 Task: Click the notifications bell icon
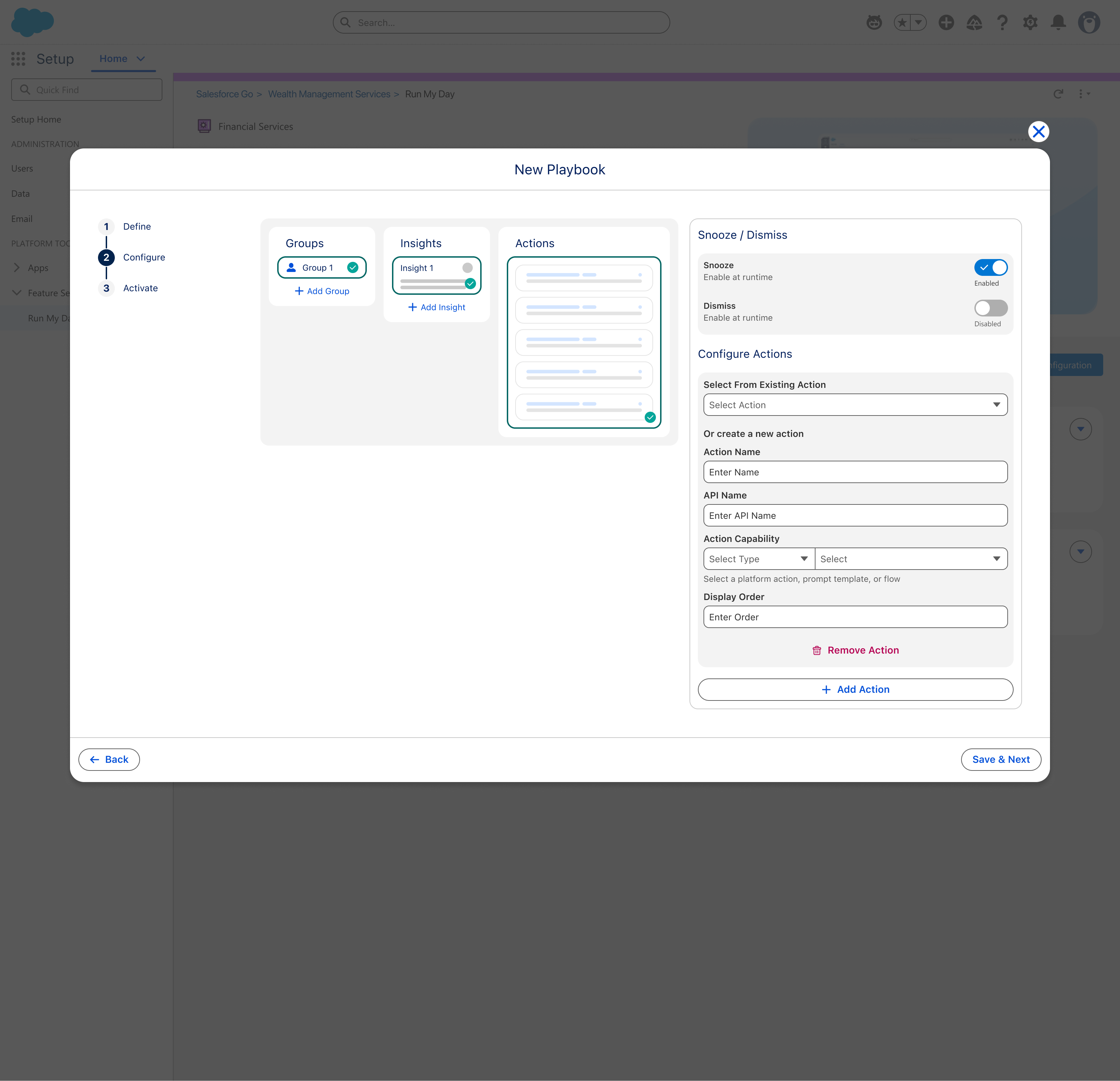pos(1058,22)
